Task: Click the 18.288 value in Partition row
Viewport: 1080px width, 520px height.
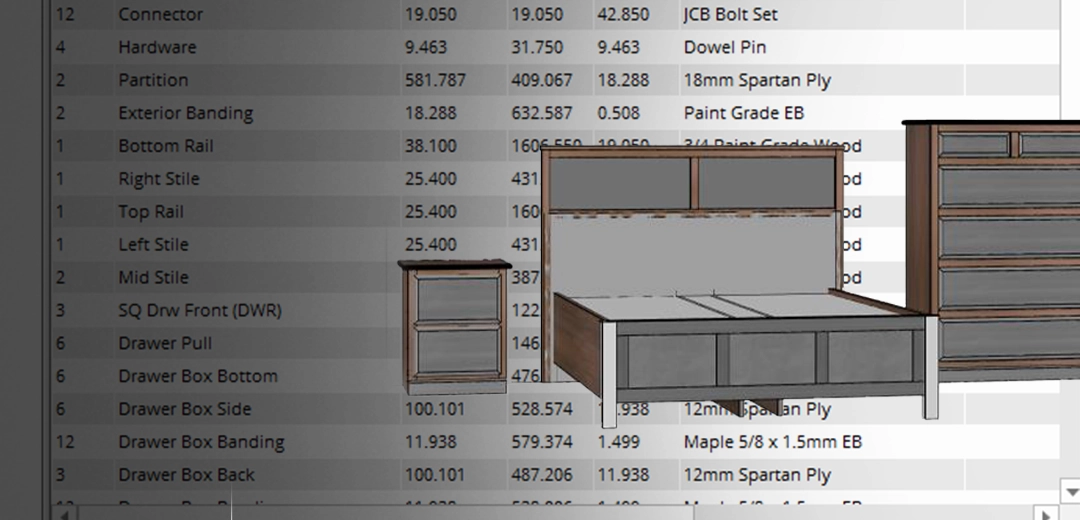Action: pos(623,81)
